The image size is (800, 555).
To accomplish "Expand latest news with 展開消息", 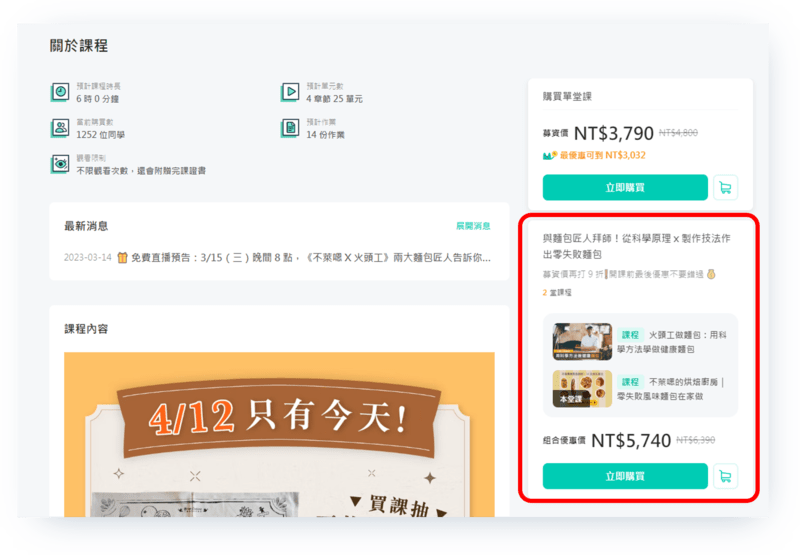I will coord(473,227).
